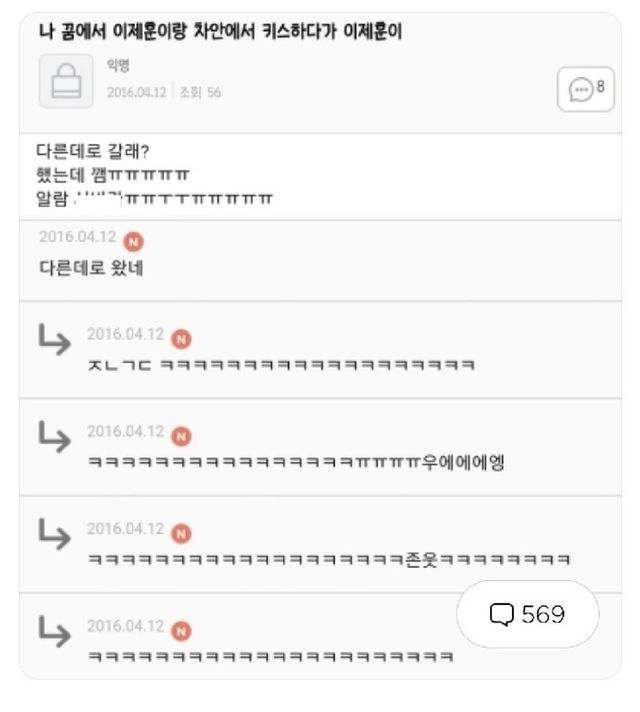
Task: Click the anonymous lock profile avatar
Action: click(65, 81)
